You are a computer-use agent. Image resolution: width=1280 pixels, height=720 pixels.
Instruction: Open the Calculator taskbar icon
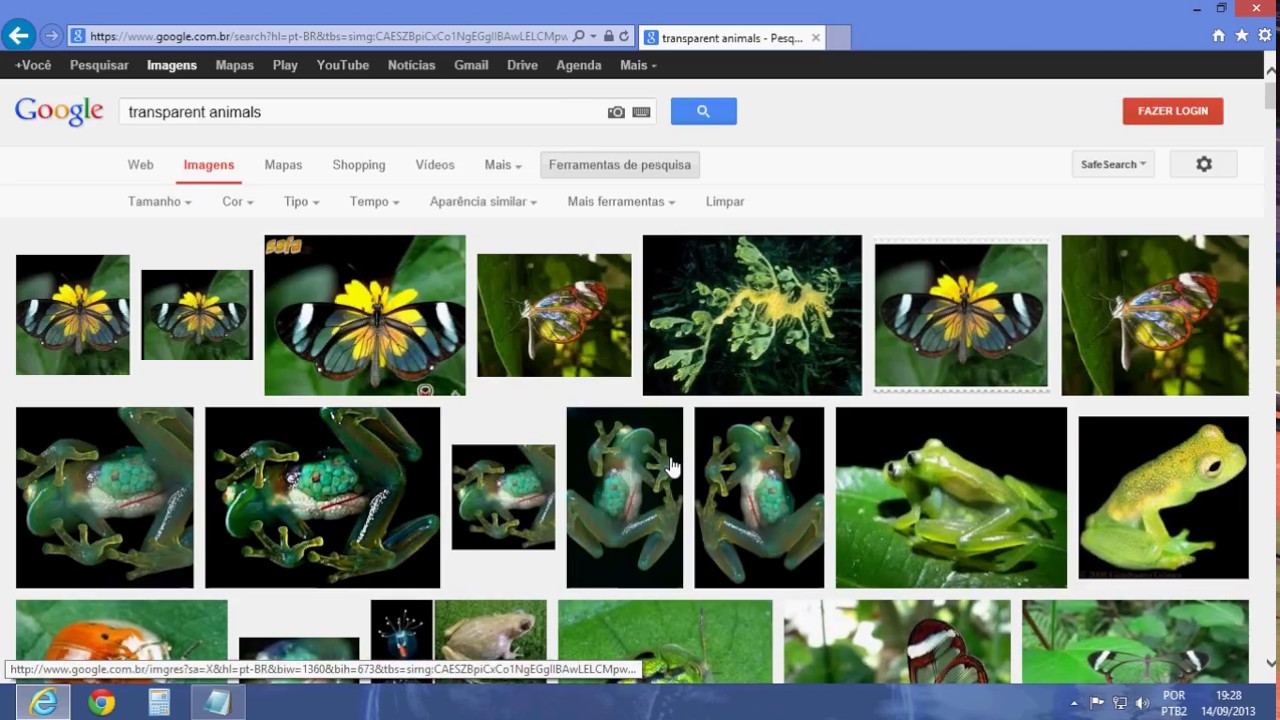(x=159, y=703)
